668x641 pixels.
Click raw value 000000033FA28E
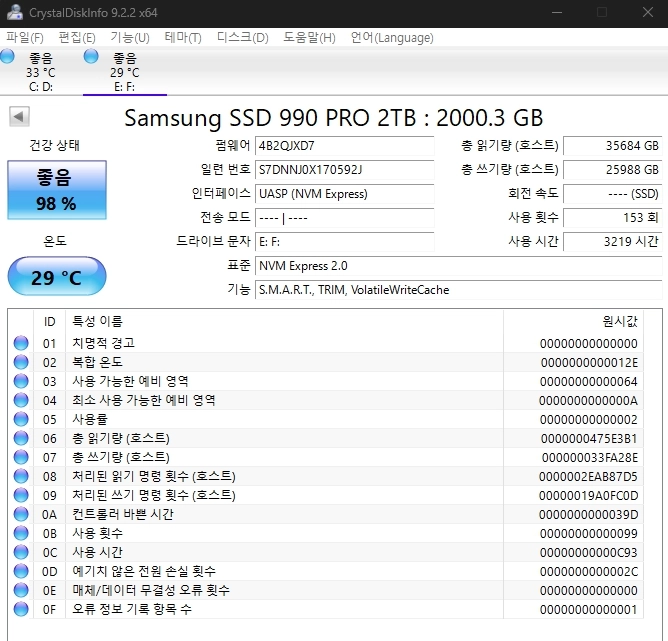[x=590, y=457]
